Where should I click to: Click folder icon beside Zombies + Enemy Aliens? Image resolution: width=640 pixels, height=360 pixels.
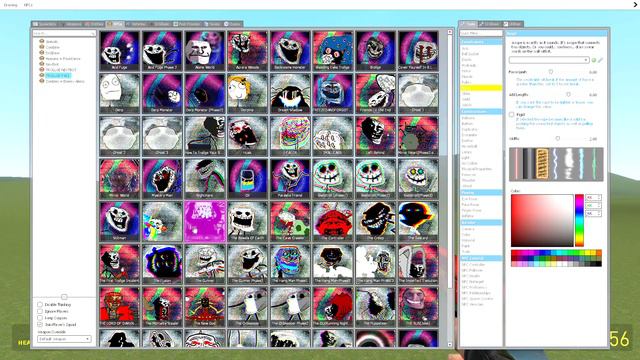(x=41, y=81)
